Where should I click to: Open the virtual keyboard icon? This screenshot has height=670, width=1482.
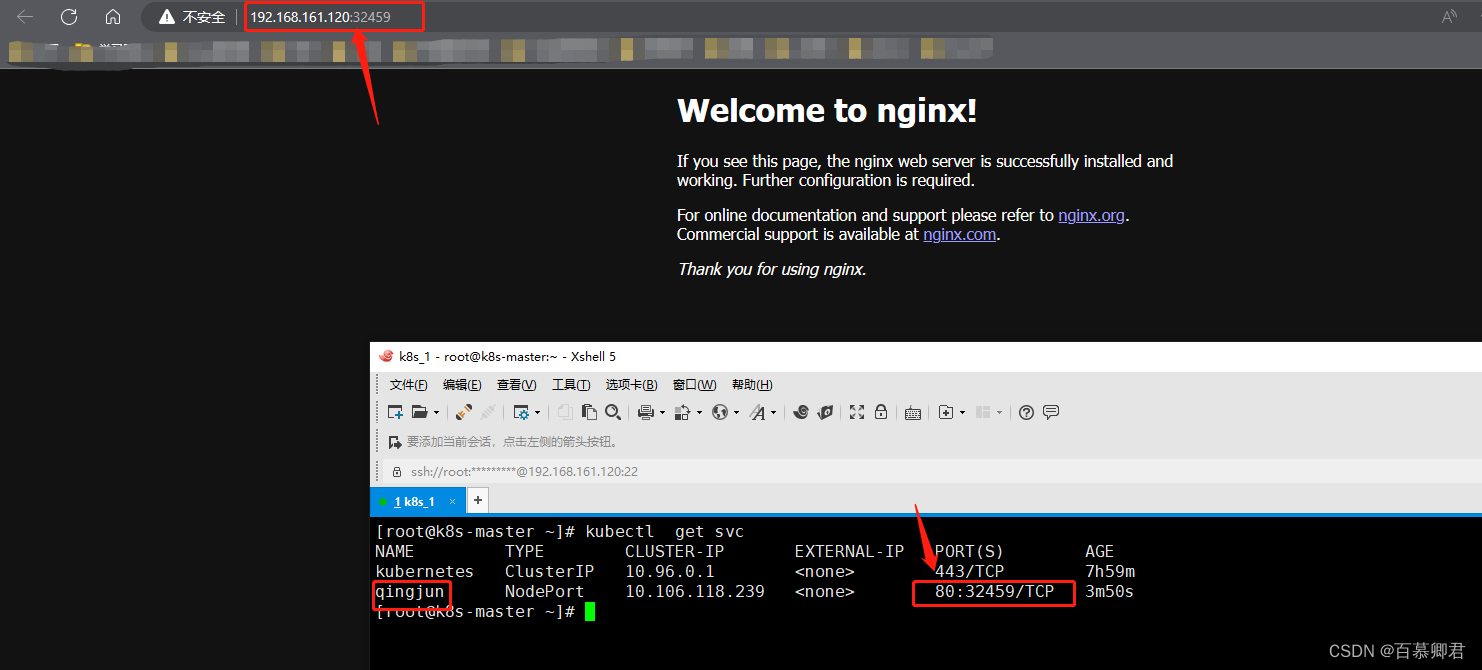[x=912, y=412]
